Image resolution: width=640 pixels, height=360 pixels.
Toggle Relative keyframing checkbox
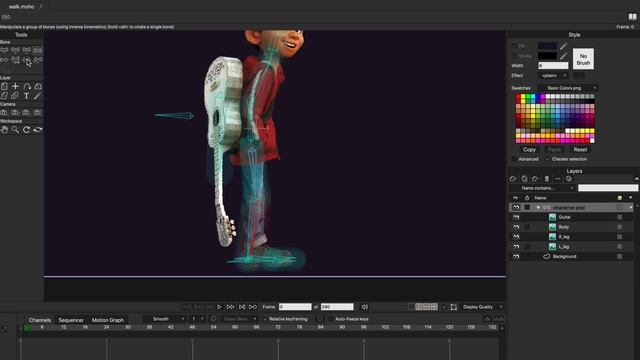point(265,319)
